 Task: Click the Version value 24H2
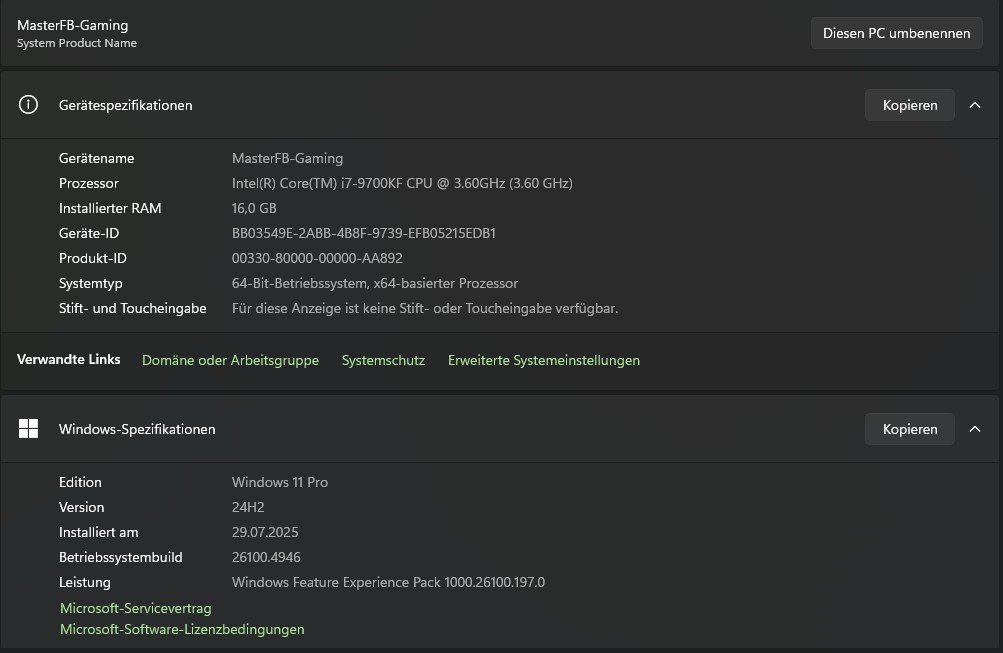click(248, 507)
